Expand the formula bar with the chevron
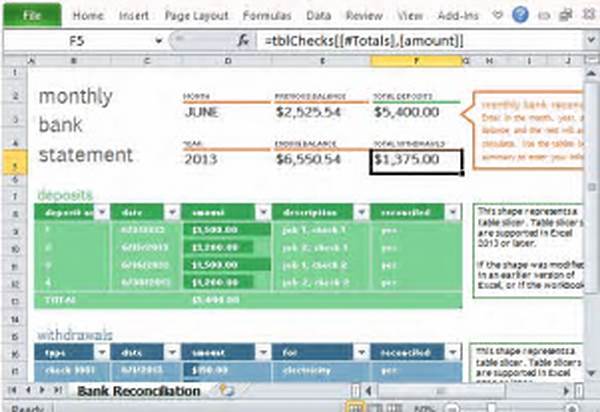Image resolution: width=600 pixels, height=412 pixels. tap(590, 42)
